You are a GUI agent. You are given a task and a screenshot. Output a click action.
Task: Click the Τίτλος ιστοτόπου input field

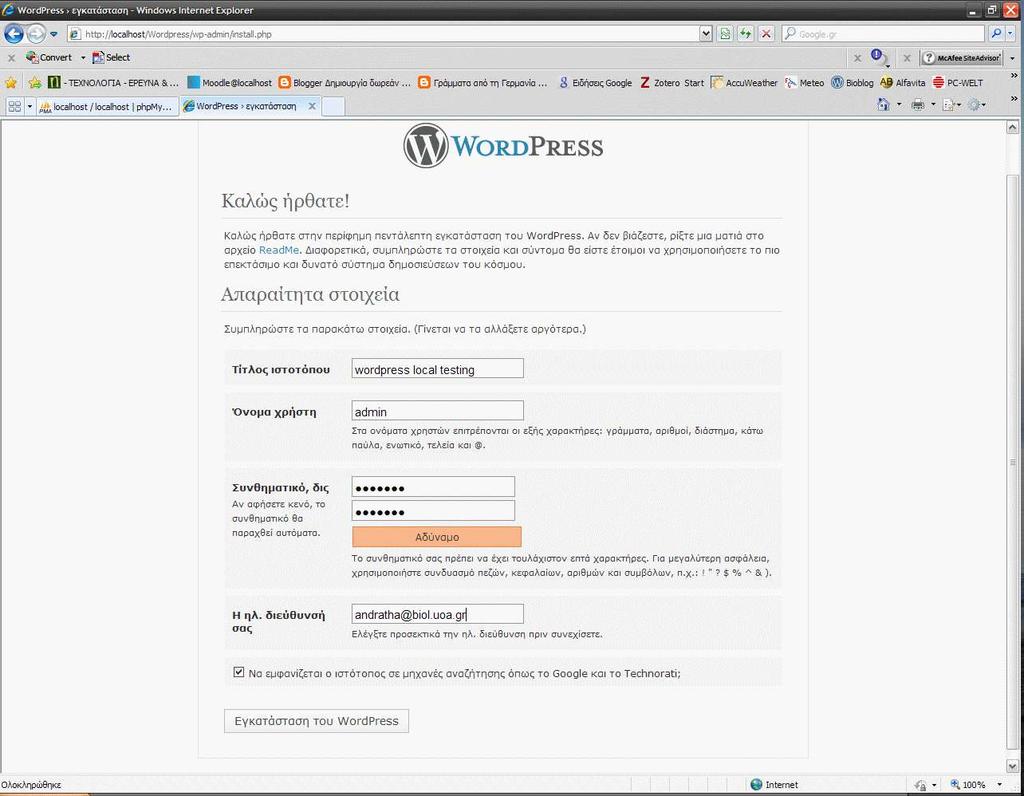438,368
